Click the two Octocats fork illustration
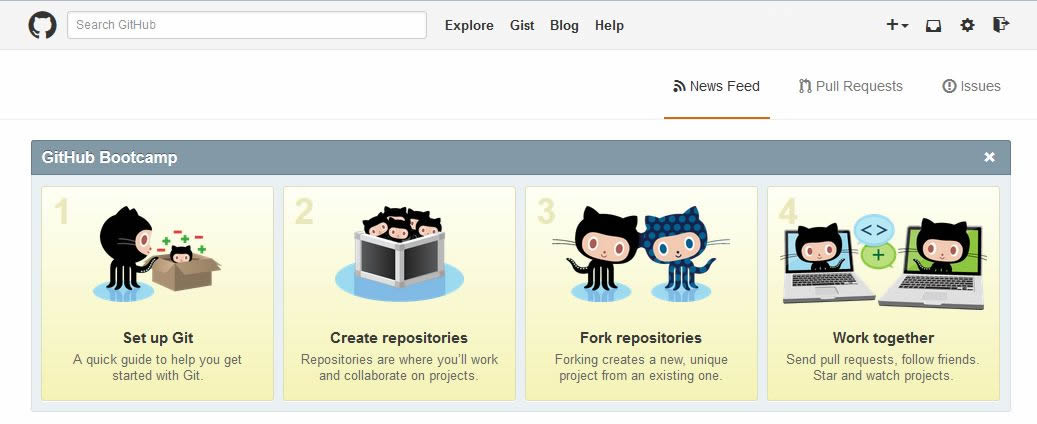The width and height of the screenshot is (1037, 424). click(641, 255)
